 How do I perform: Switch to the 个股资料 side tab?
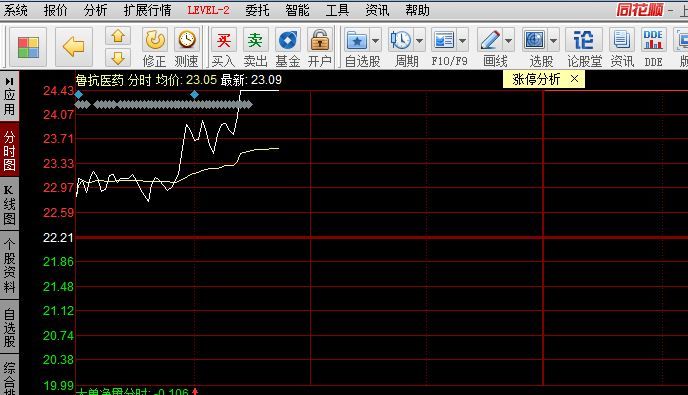coord(9,266)
